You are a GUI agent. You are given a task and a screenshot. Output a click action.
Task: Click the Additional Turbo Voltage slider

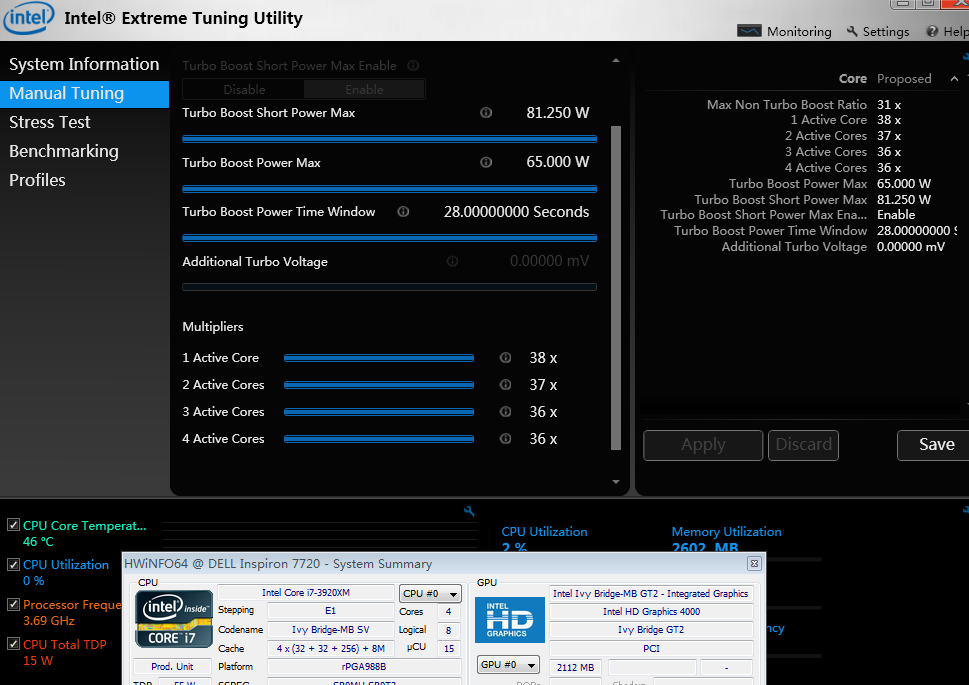(389, 287)
